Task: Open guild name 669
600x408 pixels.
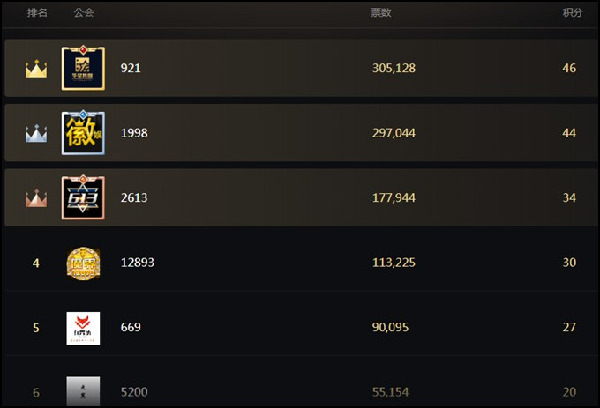Action: pos(130,327)
